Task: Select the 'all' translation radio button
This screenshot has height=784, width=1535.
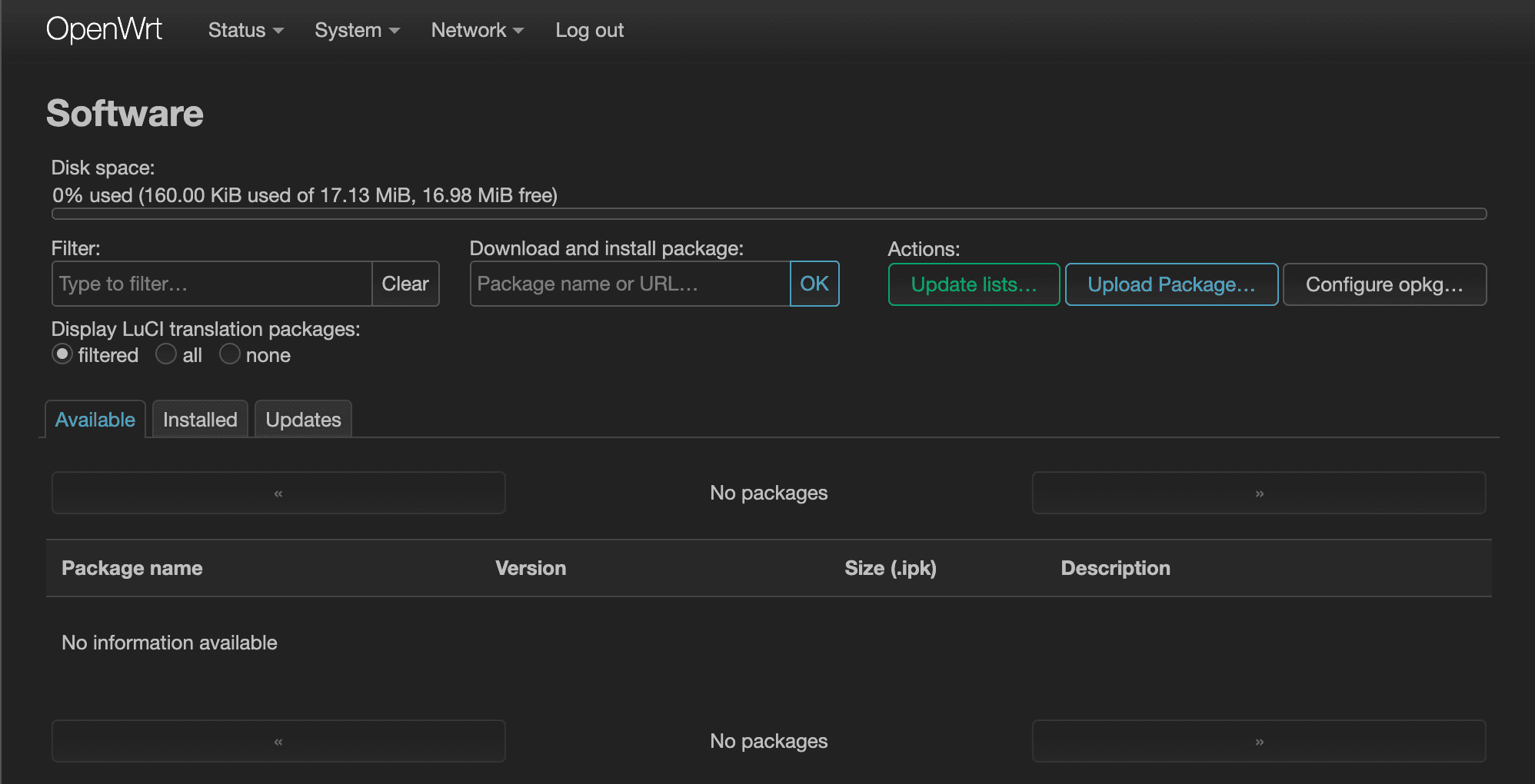Action: pyautogui.click(x=166, y=354)
